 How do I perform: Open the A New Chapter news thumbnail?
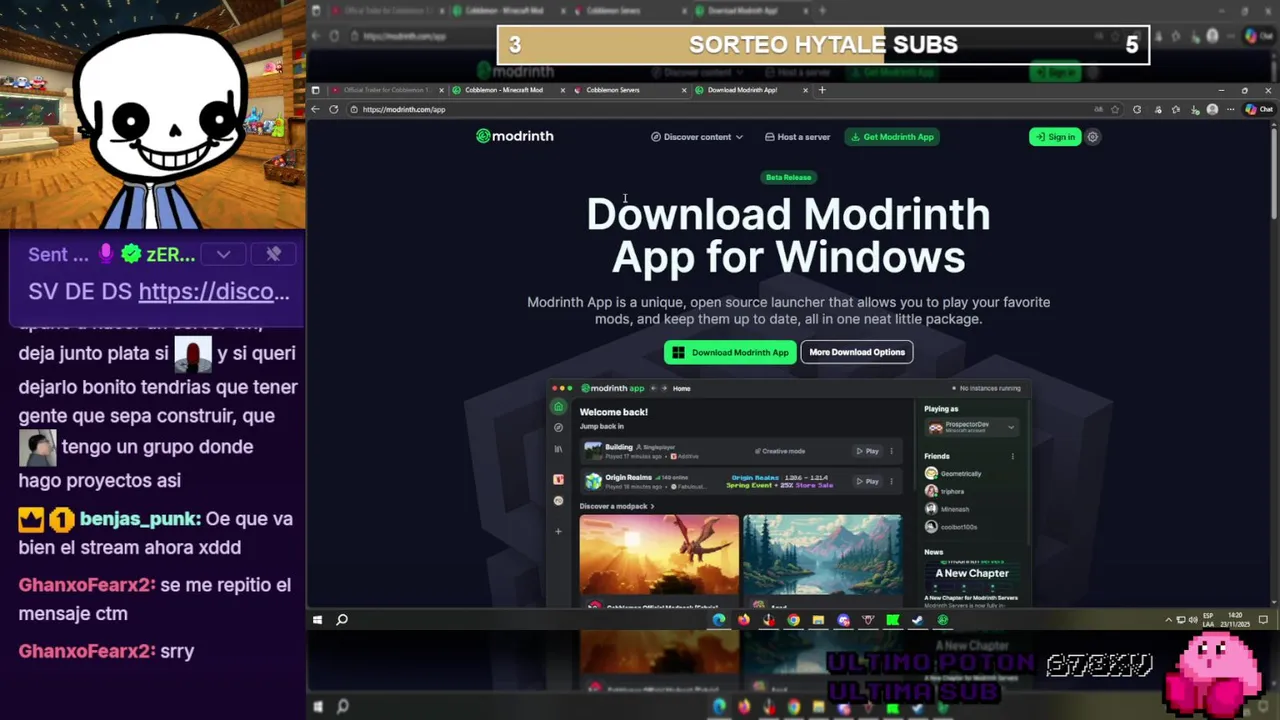coord(971,574)
